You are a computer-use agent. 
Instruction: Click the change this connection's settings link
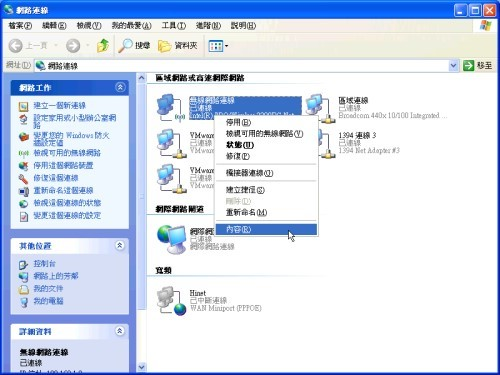(67, 216)
